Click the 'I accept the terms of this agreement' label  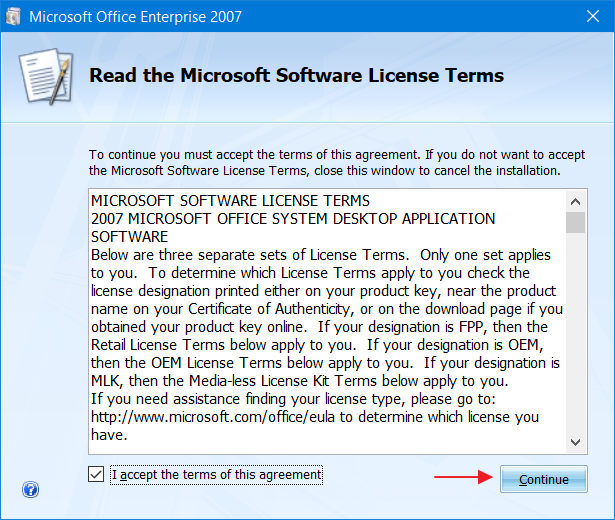[x=217, y=475]
